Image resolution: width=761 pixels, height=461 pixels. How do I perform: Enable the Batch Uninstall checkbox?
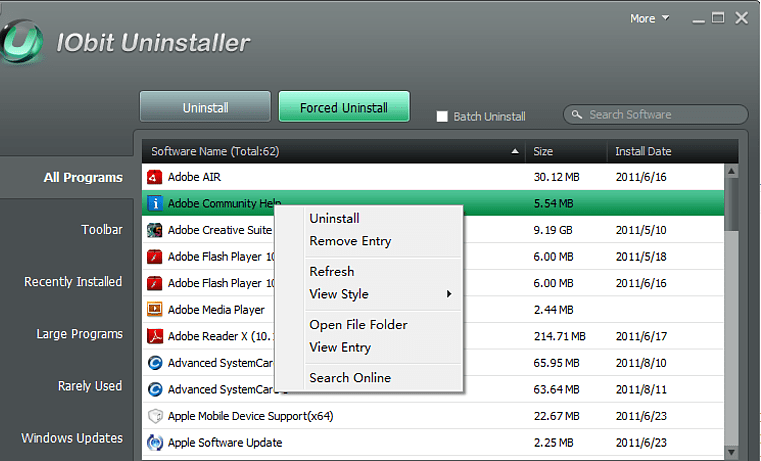pos(442,116)
